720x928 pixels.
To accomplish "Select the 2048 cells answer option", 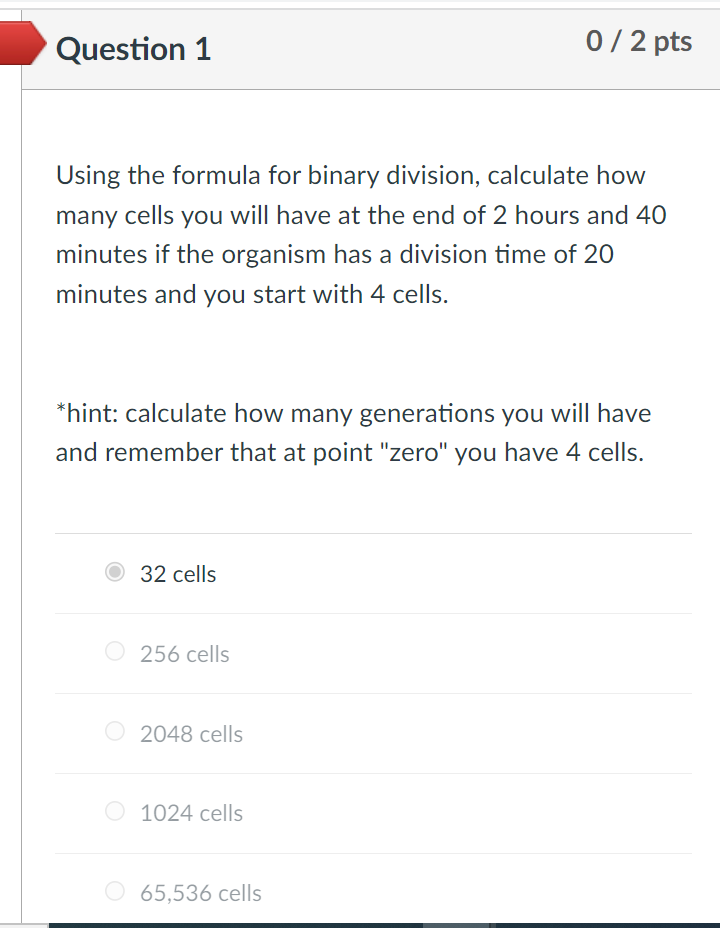I will click(x=114, y=732).
